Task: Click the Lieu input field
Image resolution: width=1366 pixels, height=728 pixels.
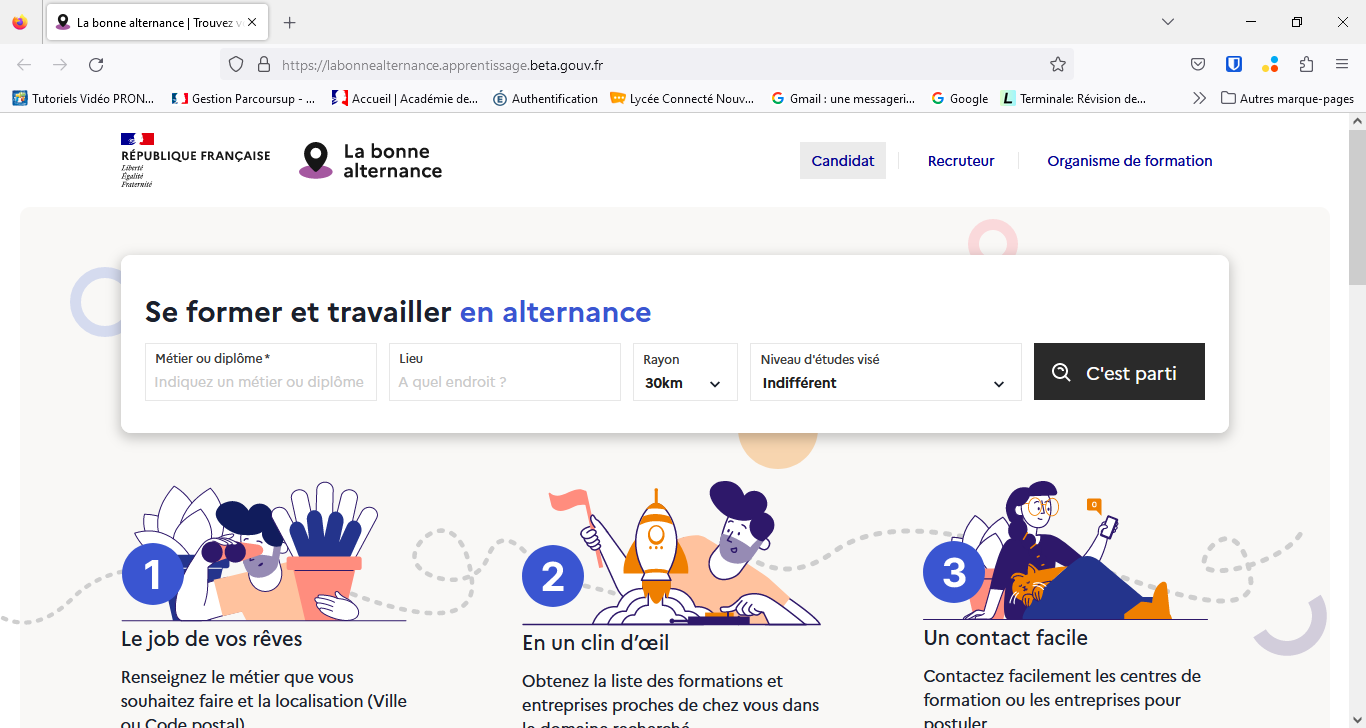Action: (505, 372)
